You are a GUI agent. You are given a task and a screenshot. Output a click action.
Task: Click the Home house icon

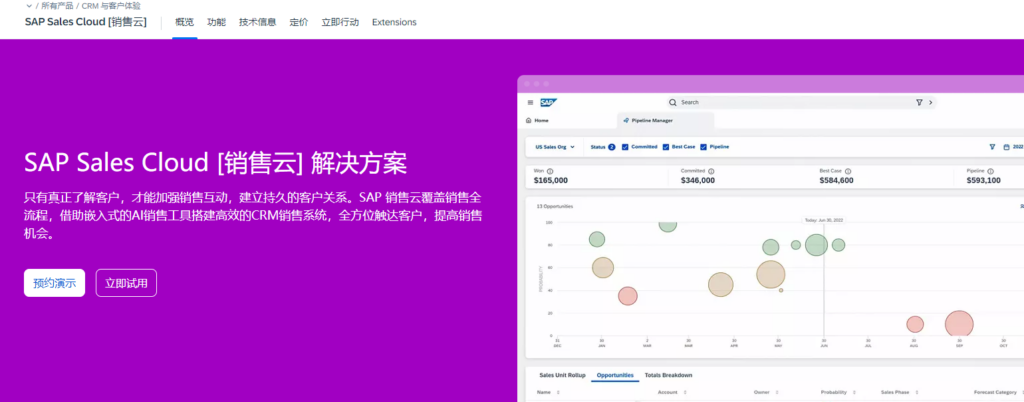tap(529, 121)
